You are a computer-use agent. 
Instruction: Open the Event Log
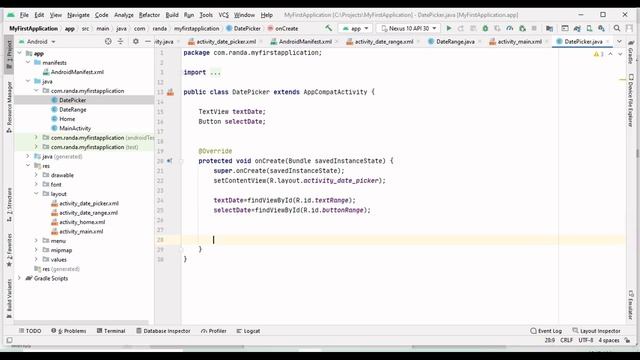[546, 331]
